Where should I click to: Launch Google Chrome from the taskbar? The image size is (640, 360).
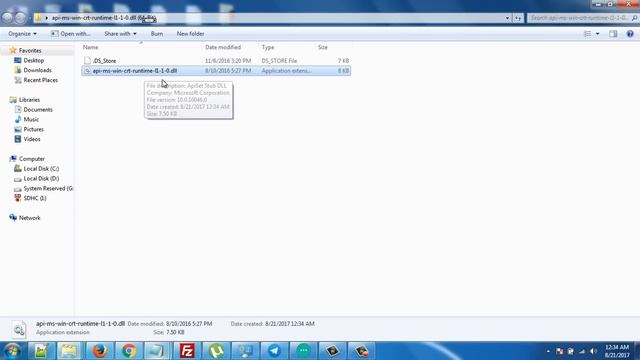[129, 351]
